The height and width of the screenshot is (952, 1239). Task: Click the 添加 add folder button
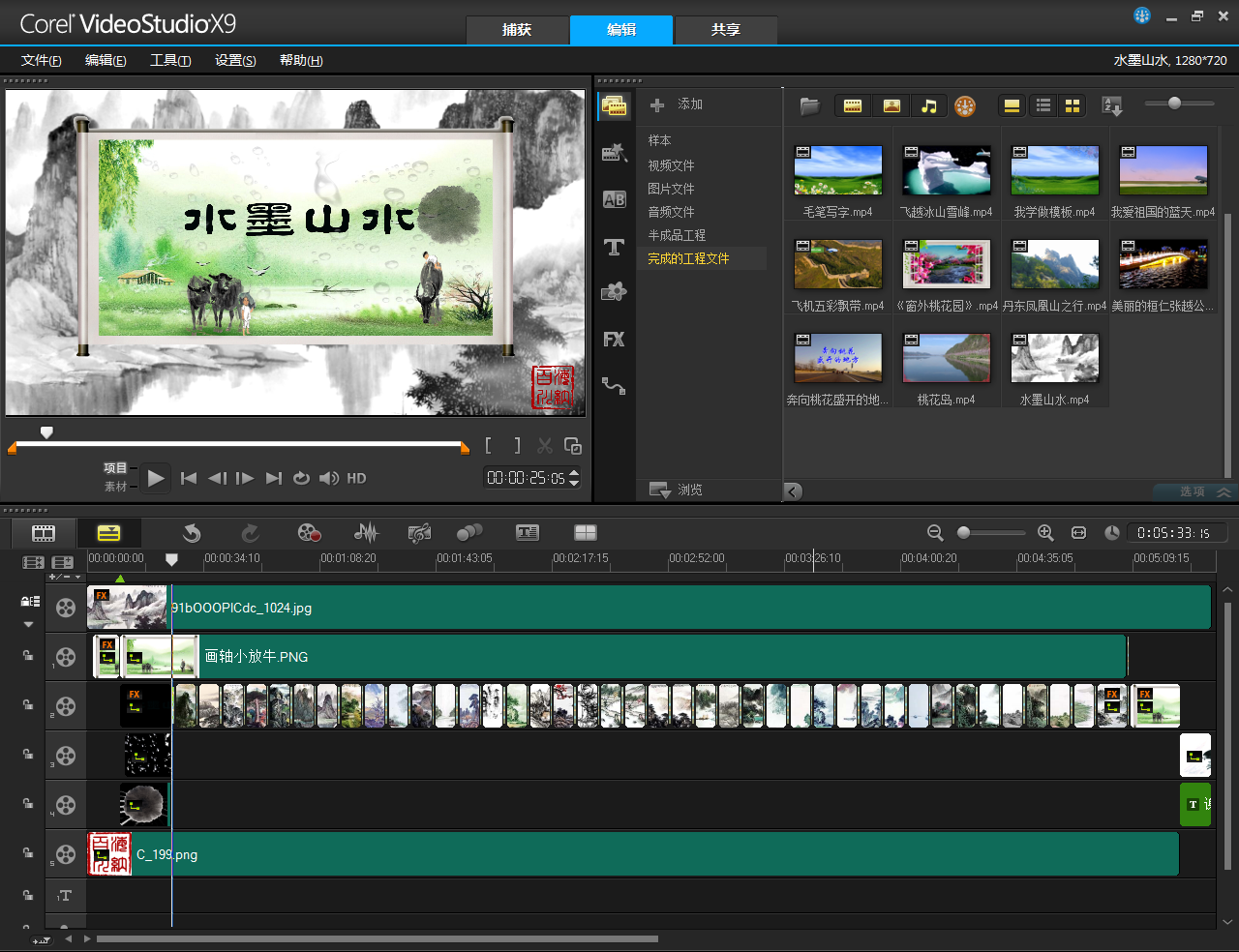tap(677, 104)
